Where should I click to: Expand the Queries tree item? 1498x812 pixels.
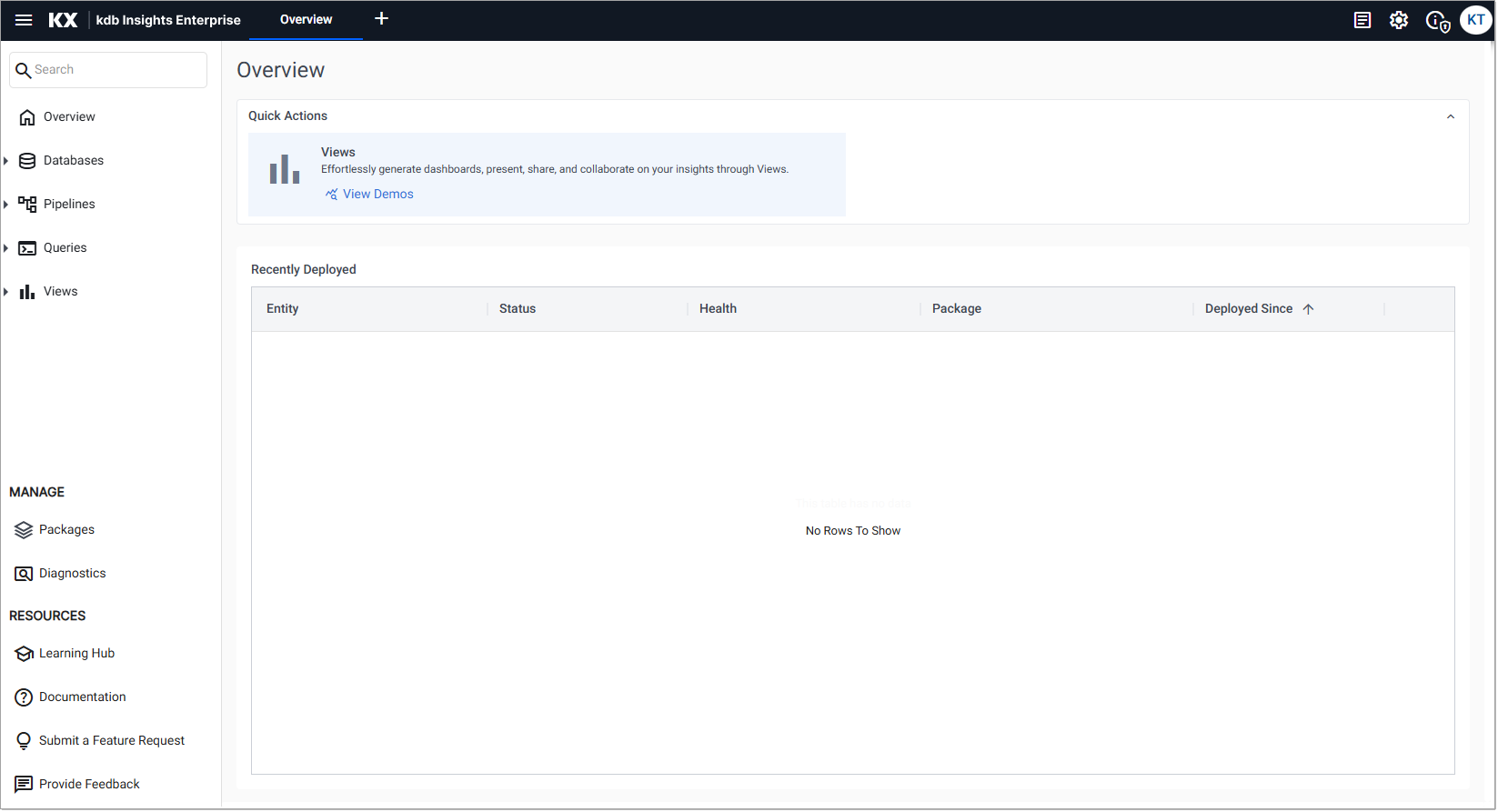[x=6, y=248]
